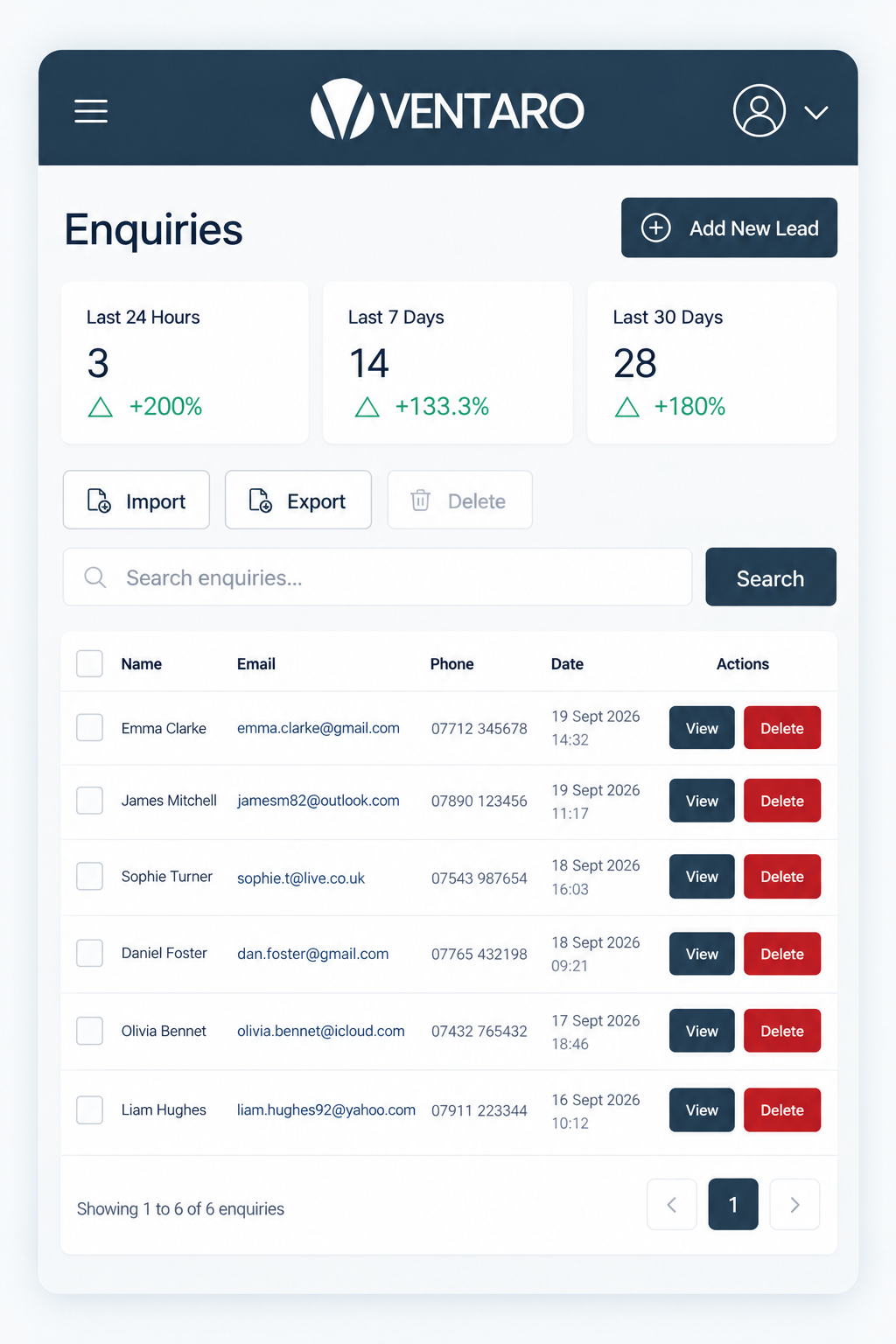This screenshot has height=1344, width=896.
Task: Open the Last 7 Days stat card
Action: pyautogui.click(x=447, y=362)
